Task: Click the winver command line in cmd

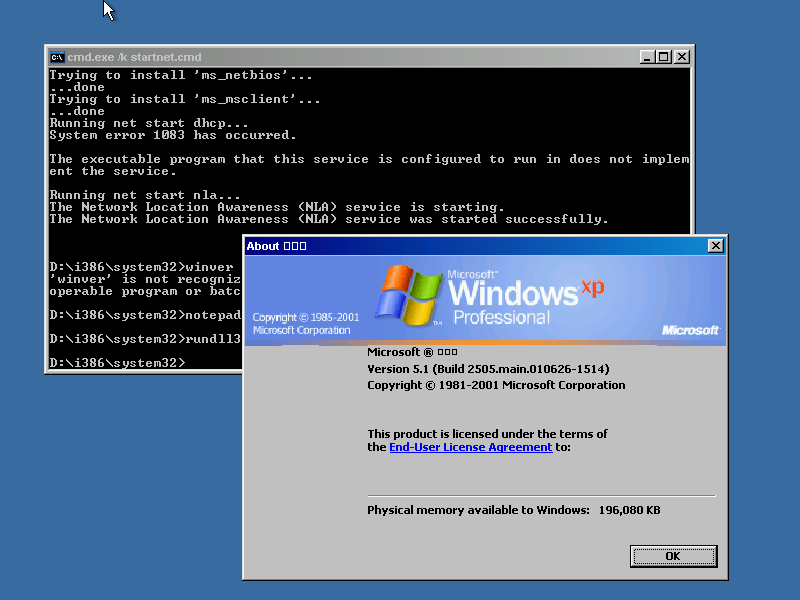Action: 141,267
